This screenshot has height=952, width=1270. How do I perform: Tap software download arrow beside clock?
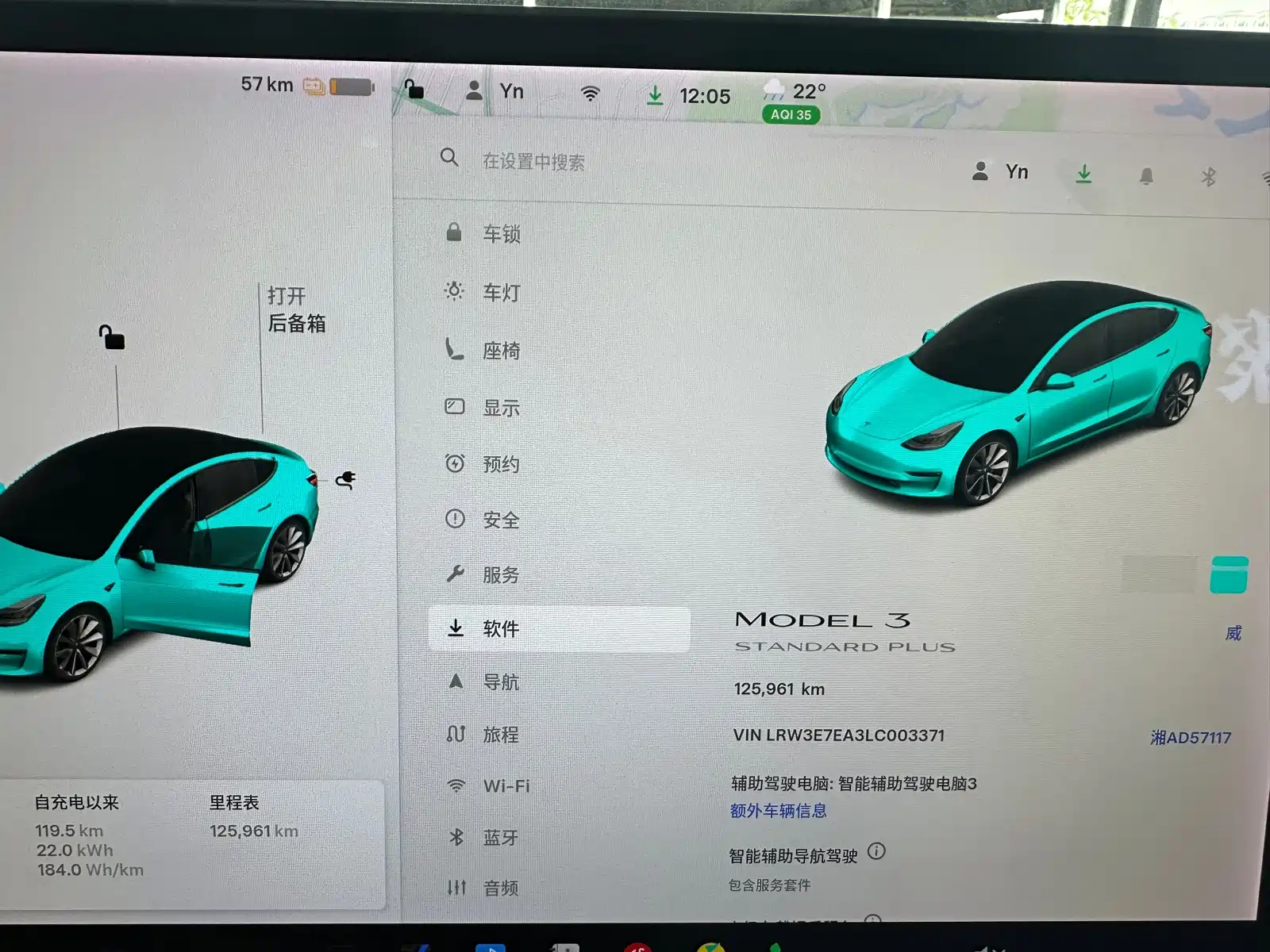pos(655,96)
